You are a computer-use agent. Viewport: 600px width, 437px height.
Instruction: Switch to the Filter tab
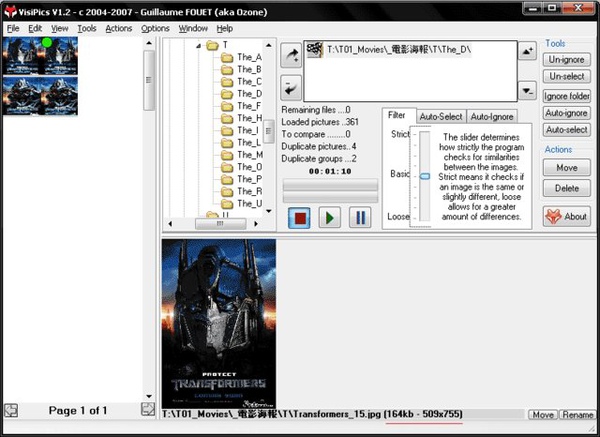(x=397, y=115)
